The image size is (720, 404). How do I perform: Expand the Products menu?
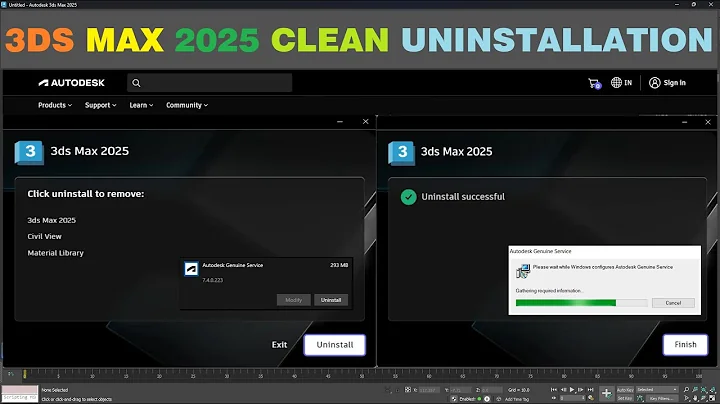coord(55,105)
